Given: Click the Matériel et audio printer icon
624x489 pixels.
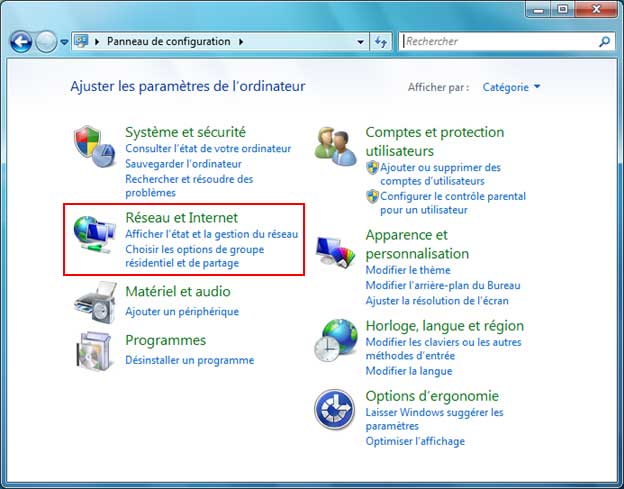Looking at the screenshot, I should [x=95, y=302].
